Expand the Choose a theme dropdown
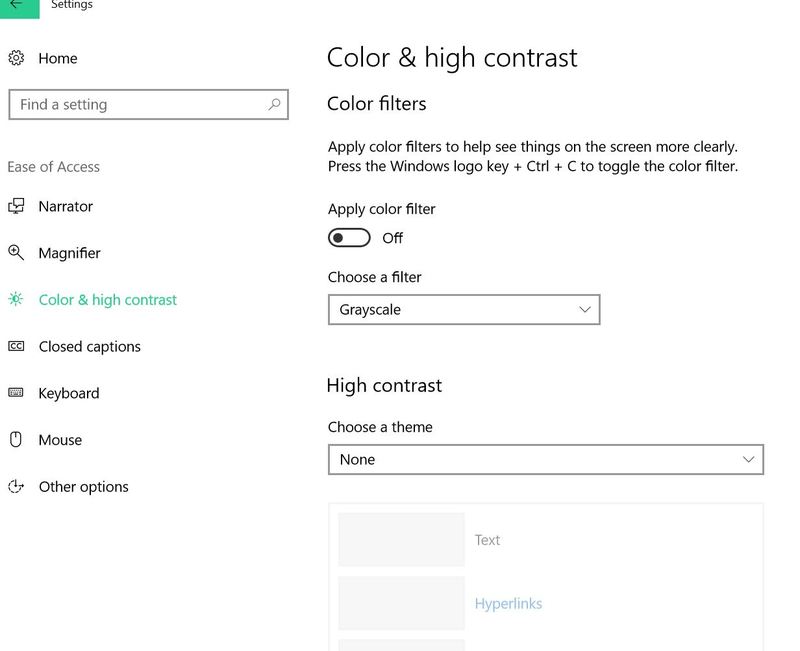The width and height of the screenshot is (800, 651). click(x=545, y=459)
